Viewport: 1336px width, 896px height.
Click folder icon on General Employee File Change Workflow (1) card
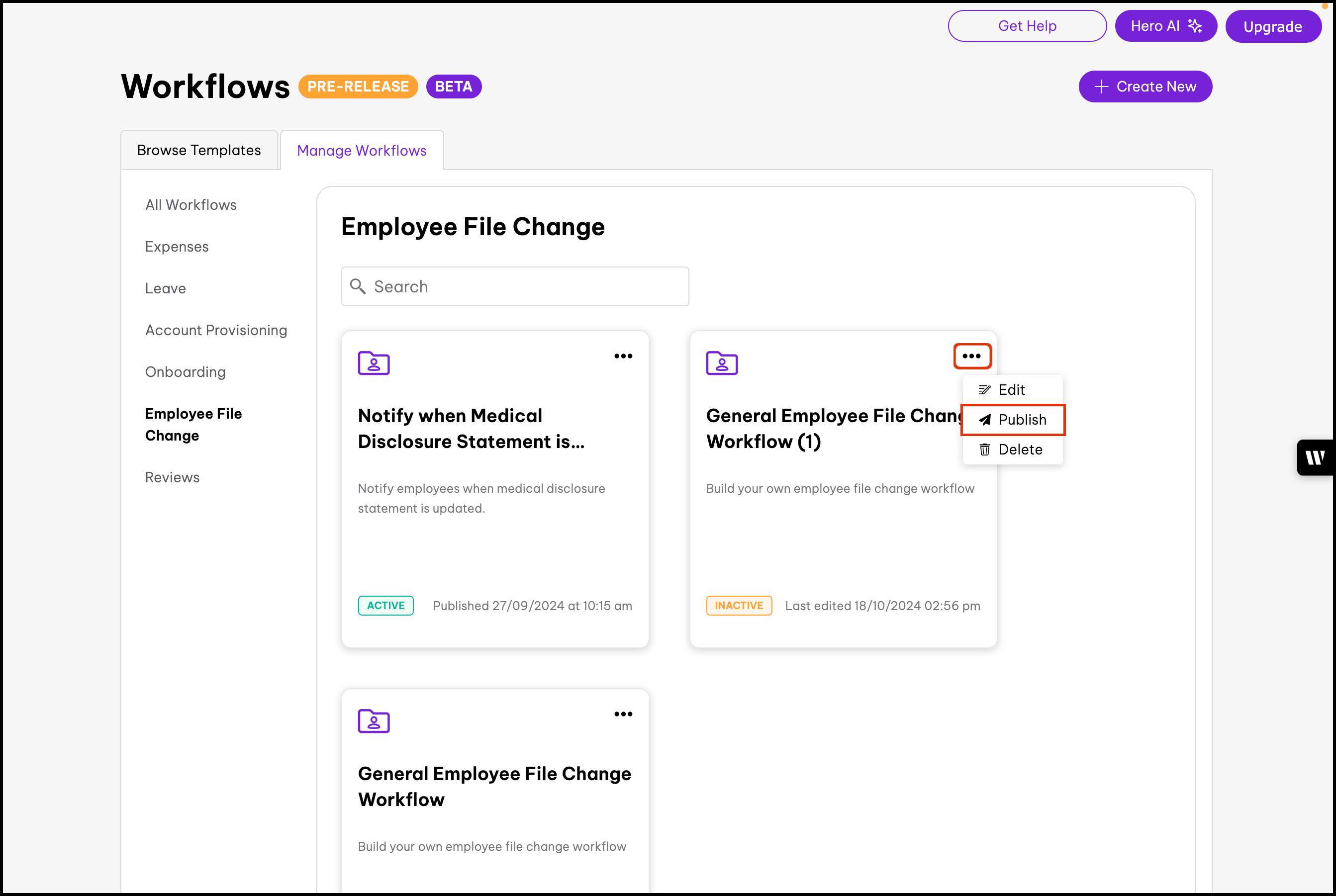(x=721, y=363)
